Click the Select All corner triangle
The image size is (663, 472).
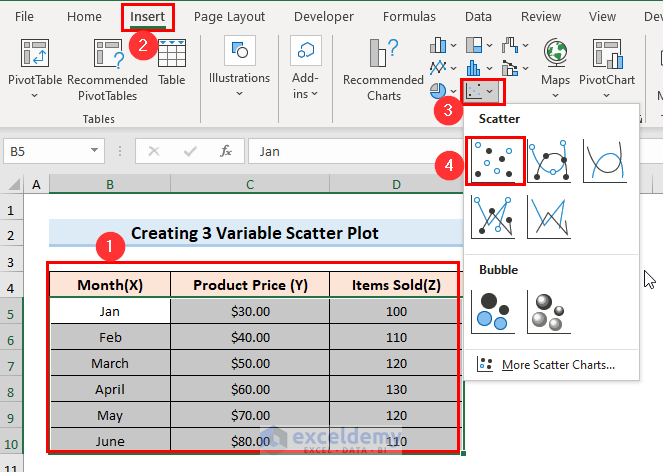[14, 184]
